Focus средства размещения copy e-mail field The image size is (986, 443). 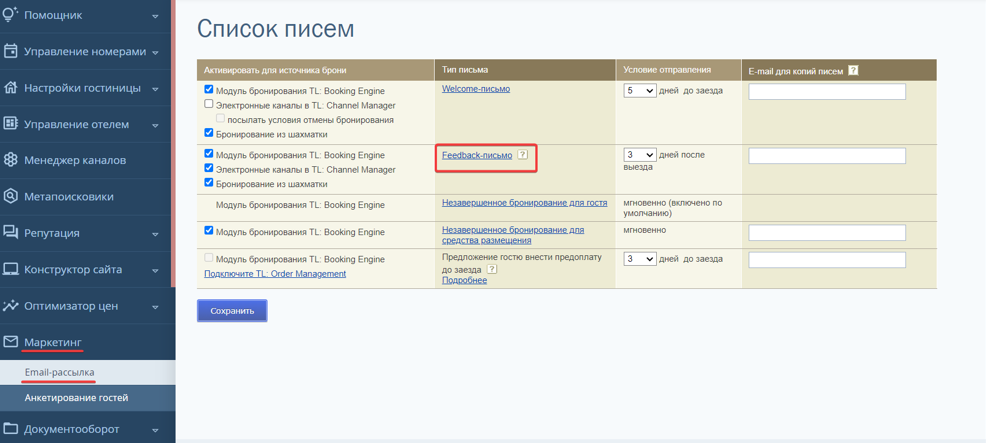[x=827, y=233]
